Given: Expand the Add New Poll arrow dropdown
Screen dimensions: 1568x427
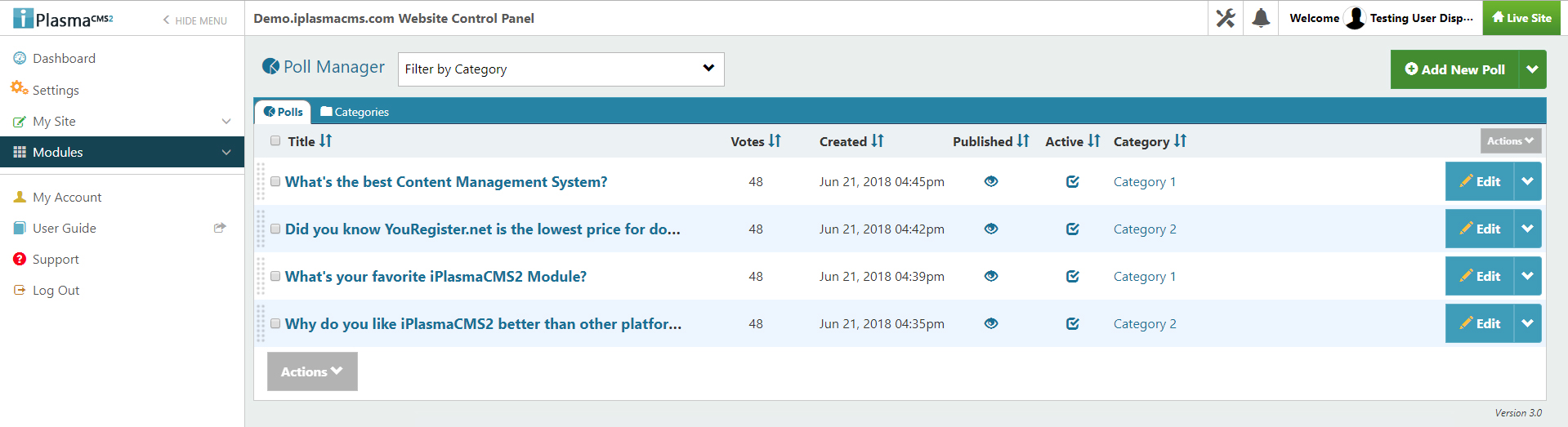Looking at the screenshot, I should click(1532, 69).
